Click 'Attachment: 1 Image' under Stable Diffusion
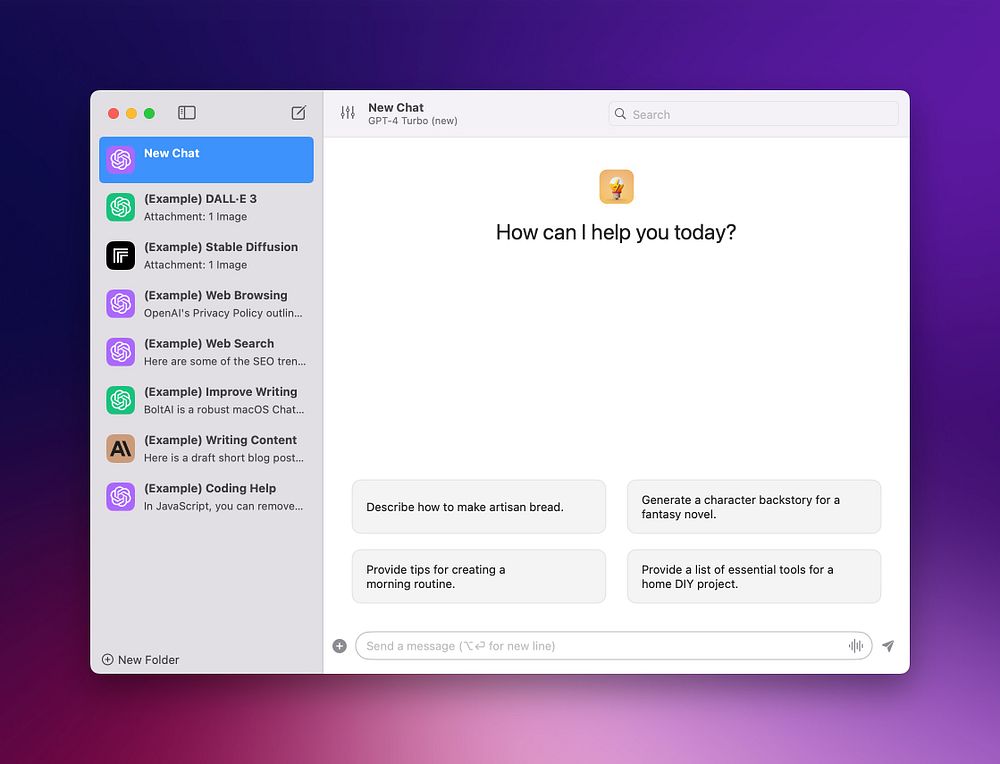 tap(195, 265)
